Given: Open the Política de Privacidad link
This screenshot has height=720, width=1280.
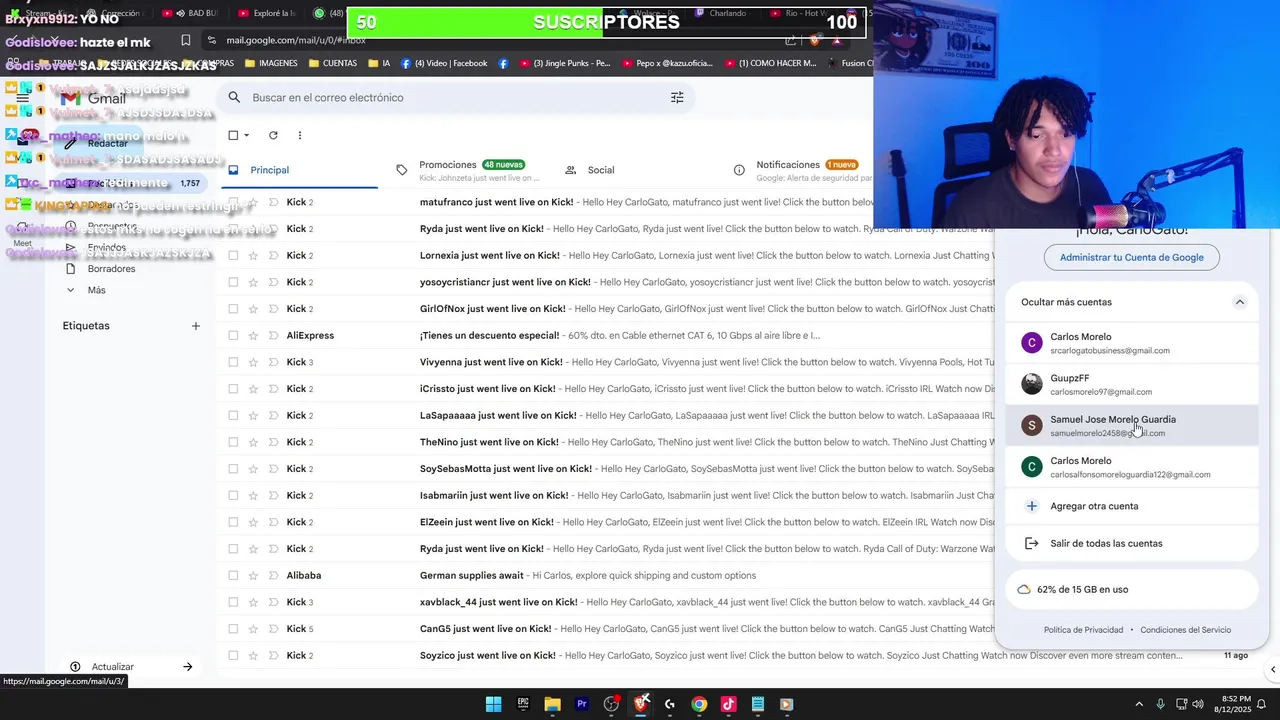Looking at the screenshot, I should (1083, 630).
